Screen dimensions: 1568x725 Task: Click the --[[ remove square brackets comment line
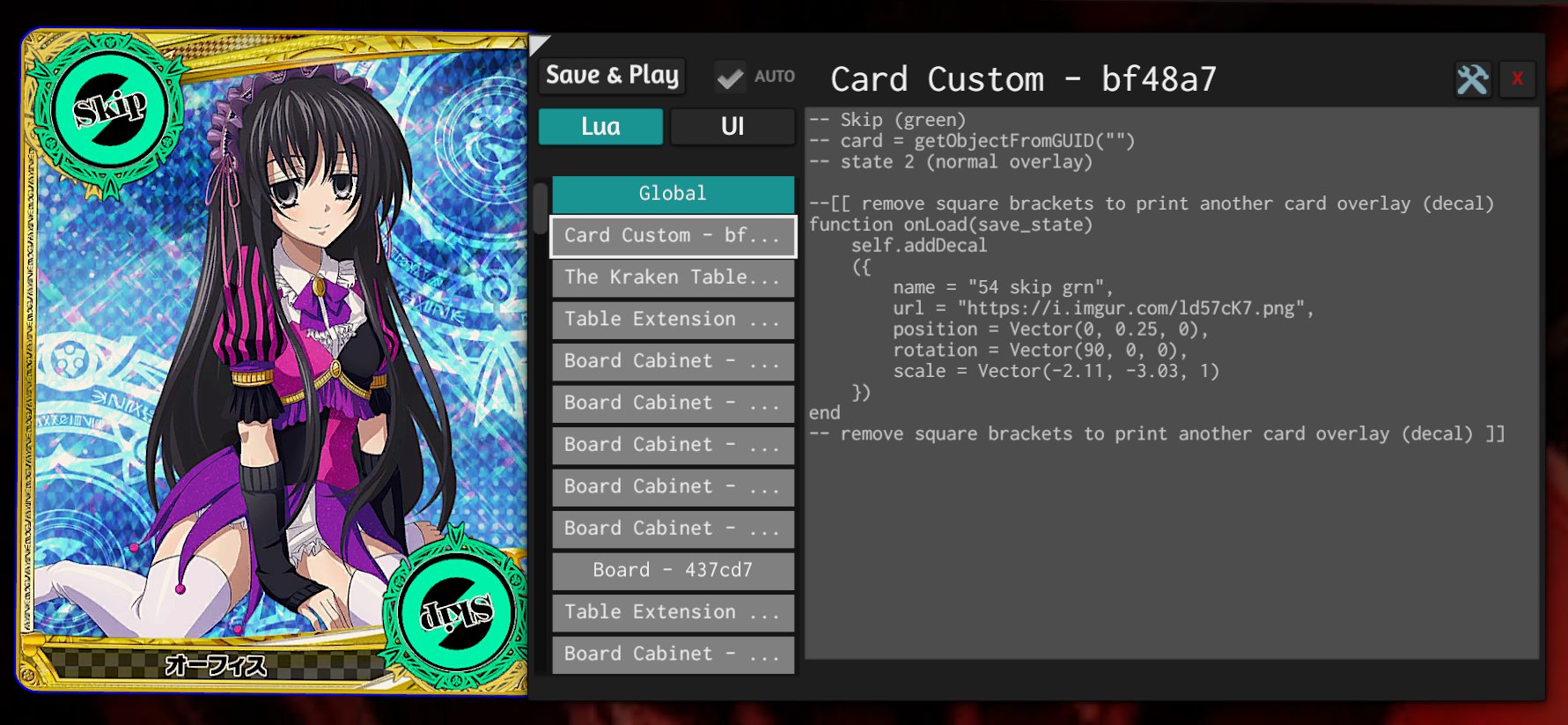pyautogui.click(x=1152, y=203)
